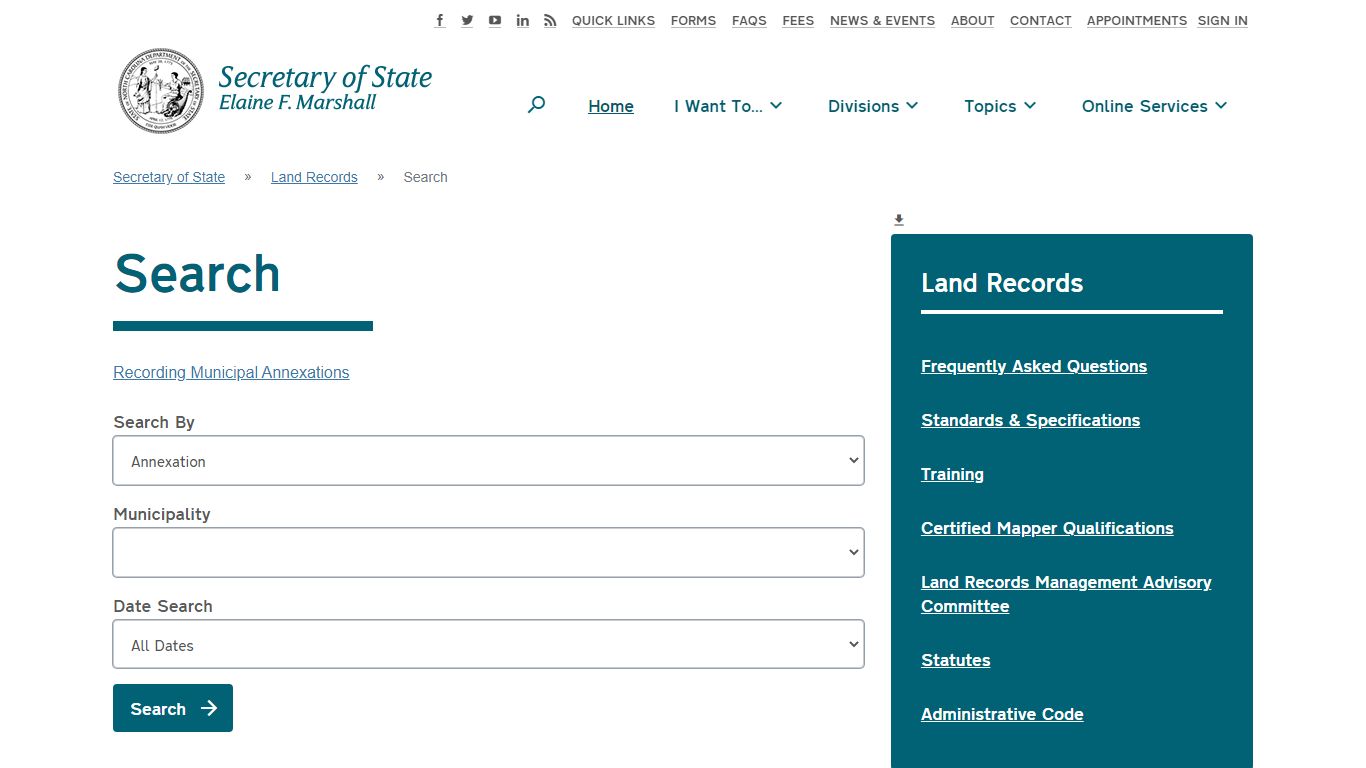Screen dimensions: 1366x768
Task: Open About in top bar
Action: point(972,20)
